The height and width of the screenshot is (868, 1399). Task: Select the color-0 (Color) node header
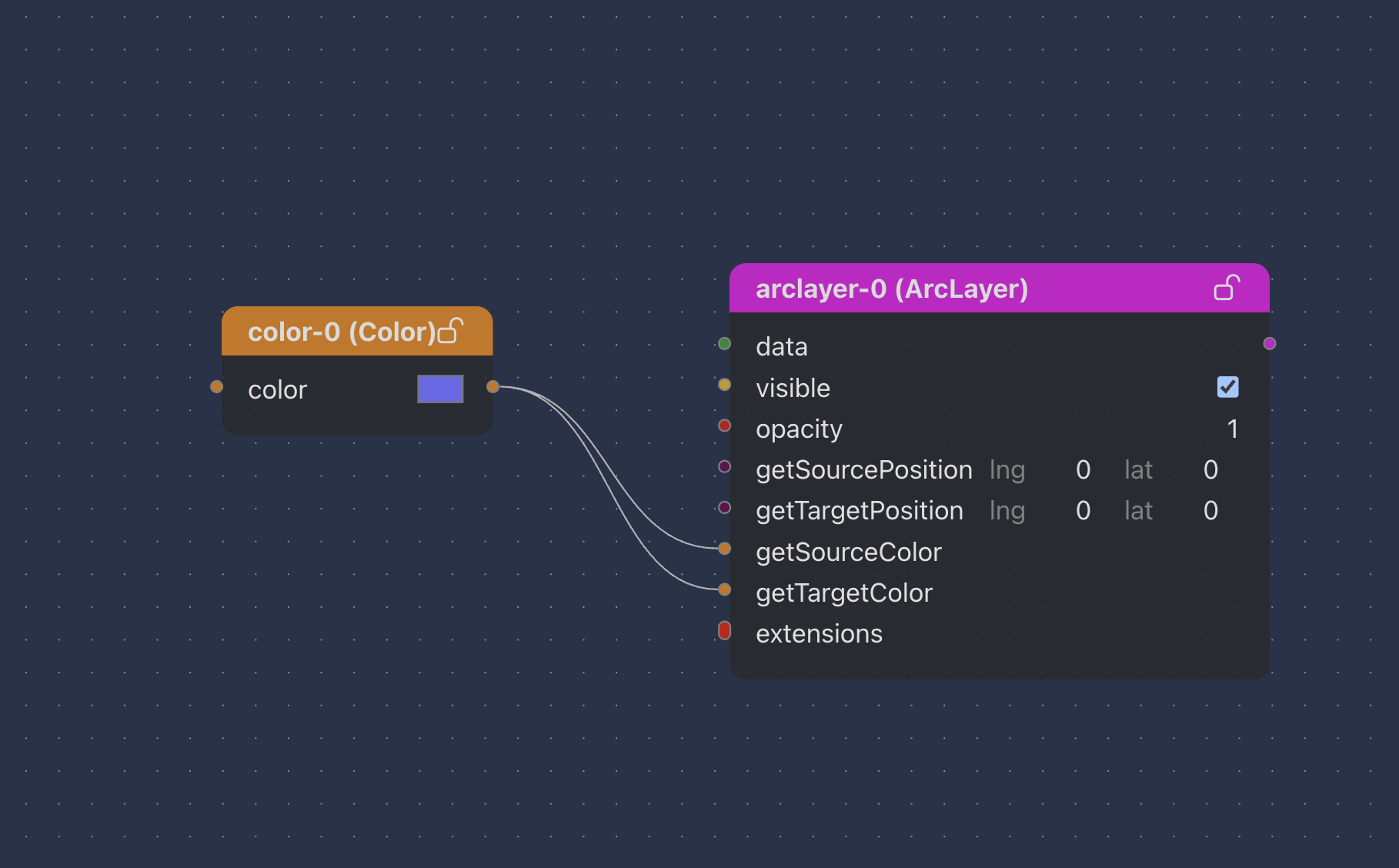point(339,332)
